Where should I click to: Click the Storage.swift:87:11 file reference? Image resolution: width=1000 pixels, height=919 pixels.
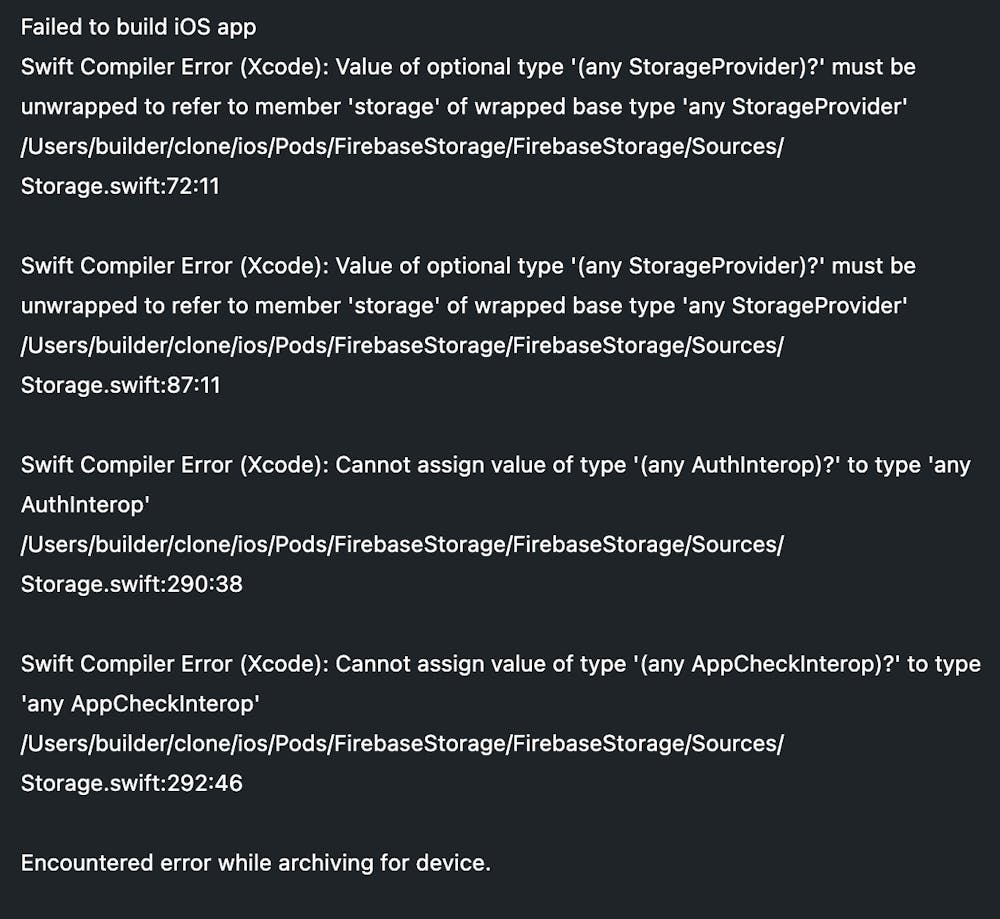[120, 385]
